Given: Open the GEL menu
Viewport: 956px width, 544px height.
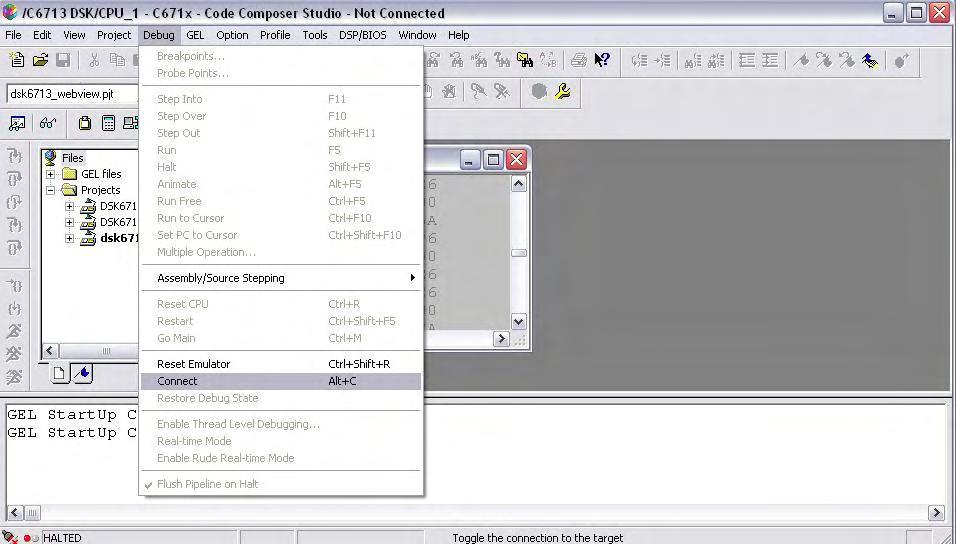Looking at the screenshot, I should click(195, 35).
